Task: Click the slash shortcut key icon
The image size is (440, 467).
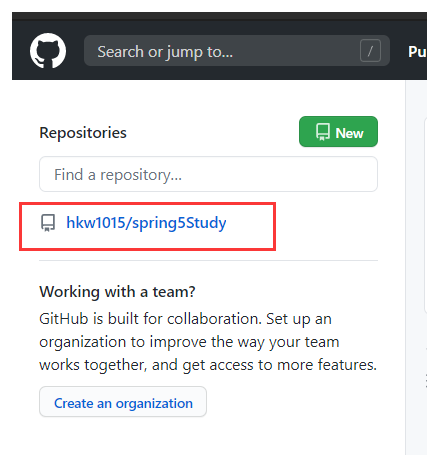Action: click(370, 51)
